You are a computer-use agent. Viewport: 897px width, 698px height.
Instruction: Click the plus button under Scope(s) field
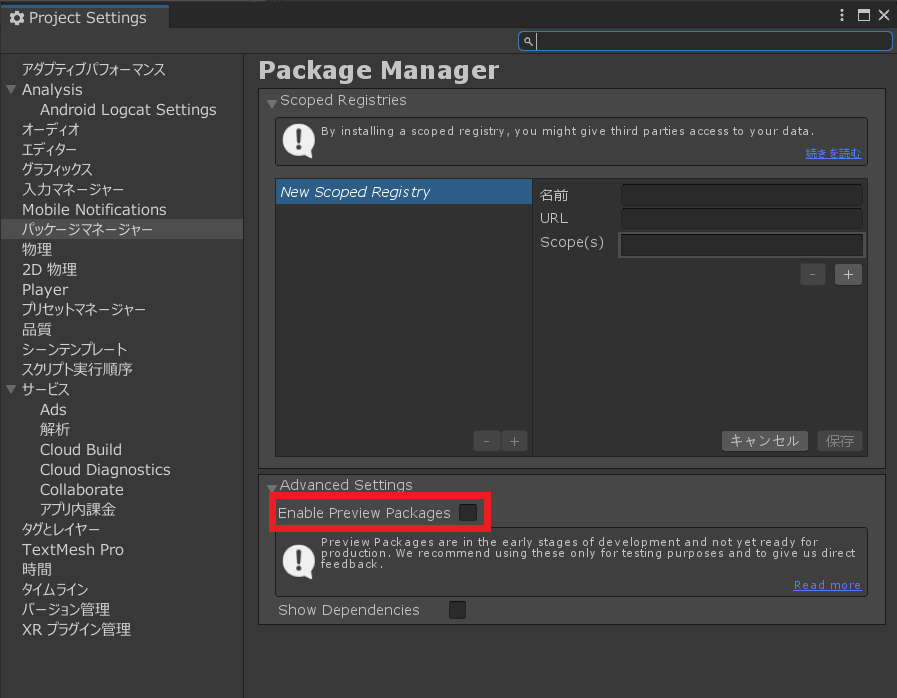click(848, 275)
